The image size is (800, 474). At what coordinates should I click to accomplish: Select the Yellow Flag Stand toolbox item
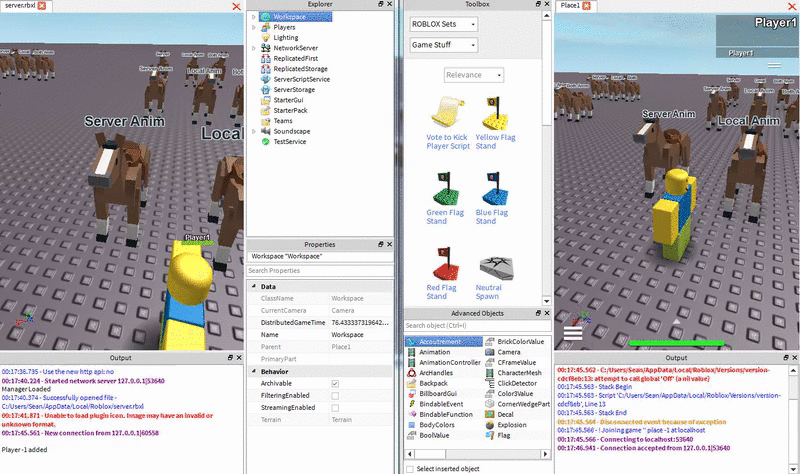[495, 122]
